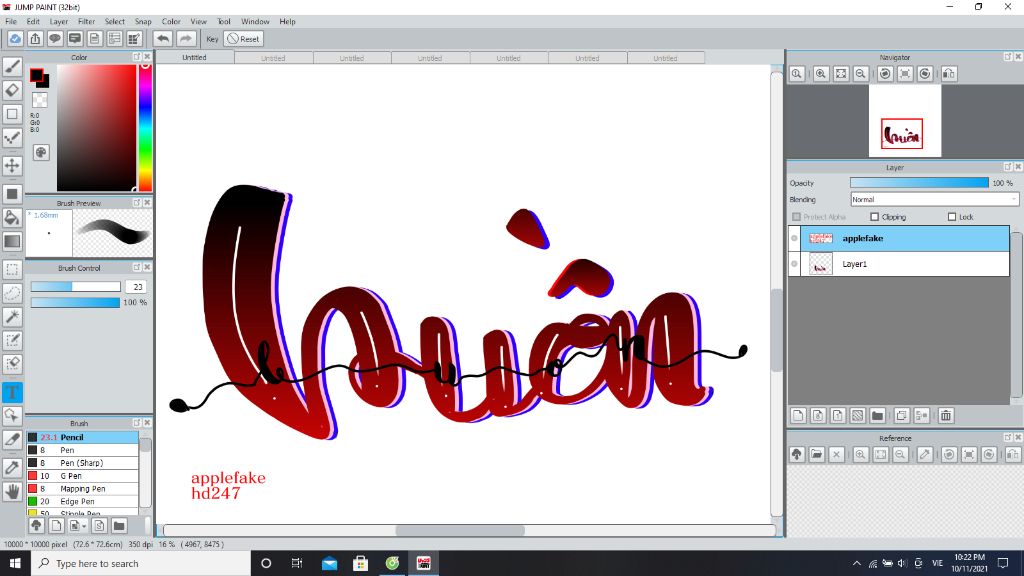Viewport: 1024px width, 576px height.
Task: Click the brush size slider
Action: [x=75, y=287]
